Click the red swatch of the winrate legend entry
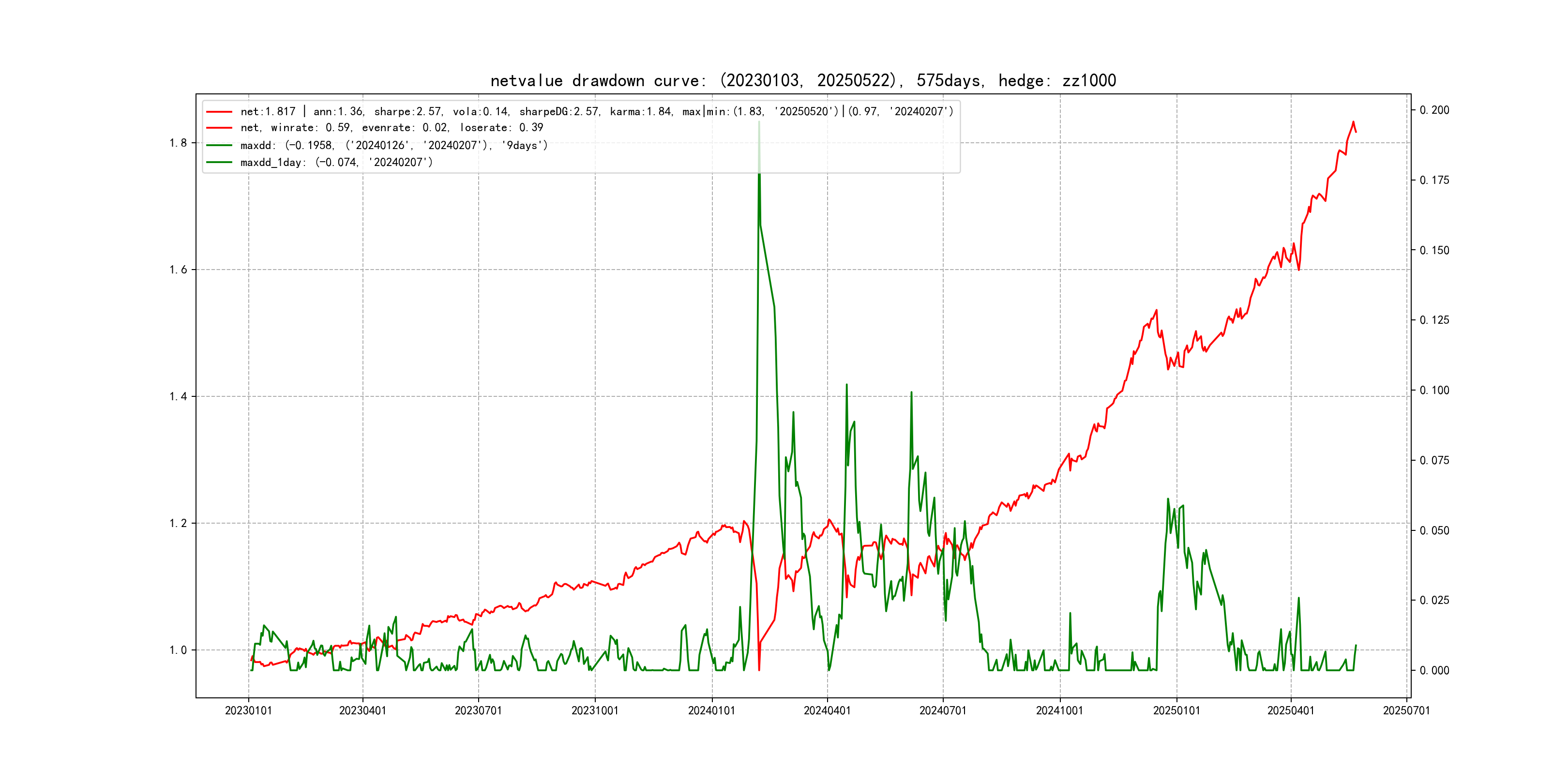Image resolution: width=1568 pixels, height=784 pixels. click(x=219, y=128)
